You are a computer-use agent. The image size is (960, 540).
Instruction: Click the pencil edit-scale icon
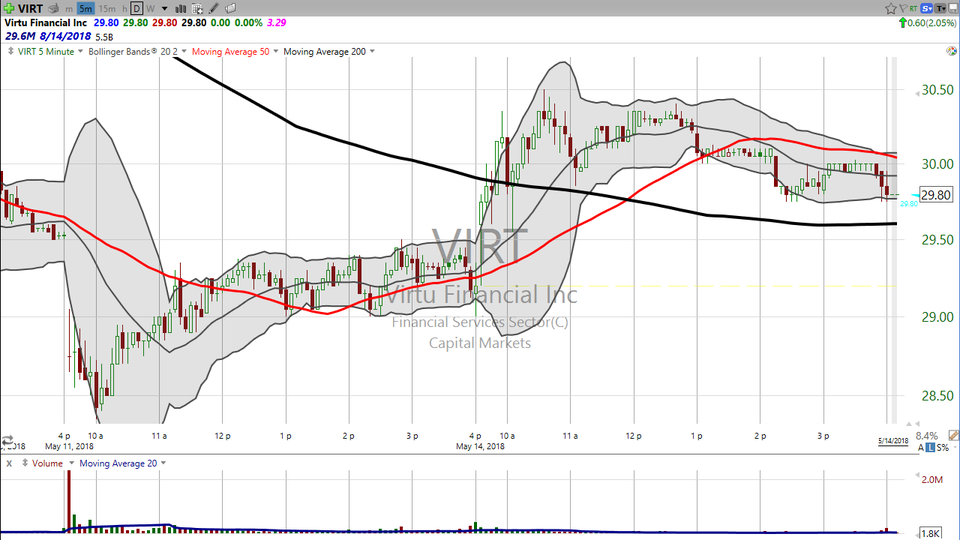[953, 435]
